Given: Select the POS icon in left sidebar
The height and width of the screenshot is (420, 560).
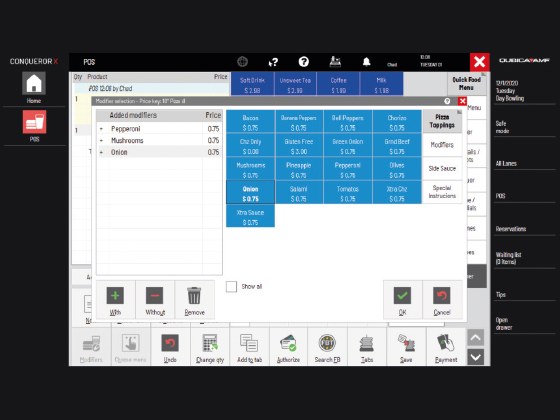Looking at the screenshot, I should [34, 121].
